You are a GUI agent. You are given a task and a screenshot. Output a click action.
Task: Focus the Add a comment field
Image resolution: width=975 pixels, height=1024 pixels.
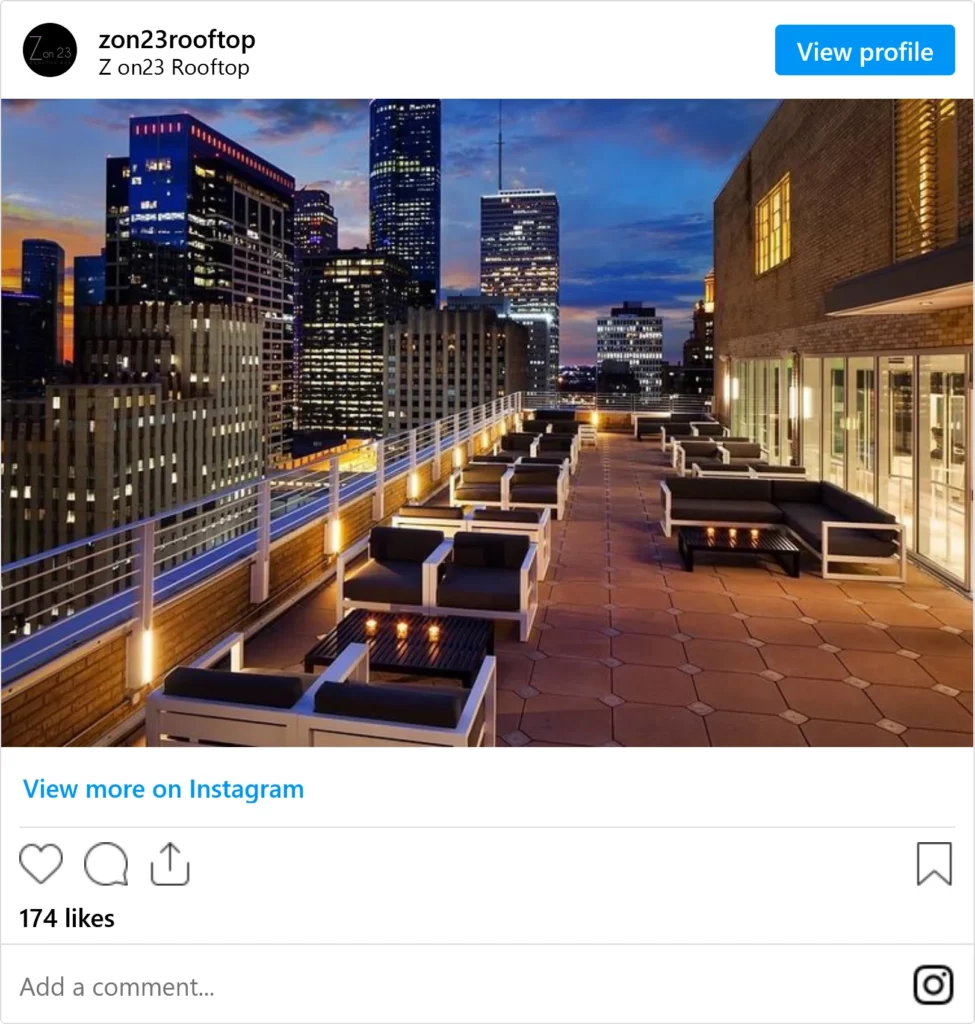click(x=457, y=986)
